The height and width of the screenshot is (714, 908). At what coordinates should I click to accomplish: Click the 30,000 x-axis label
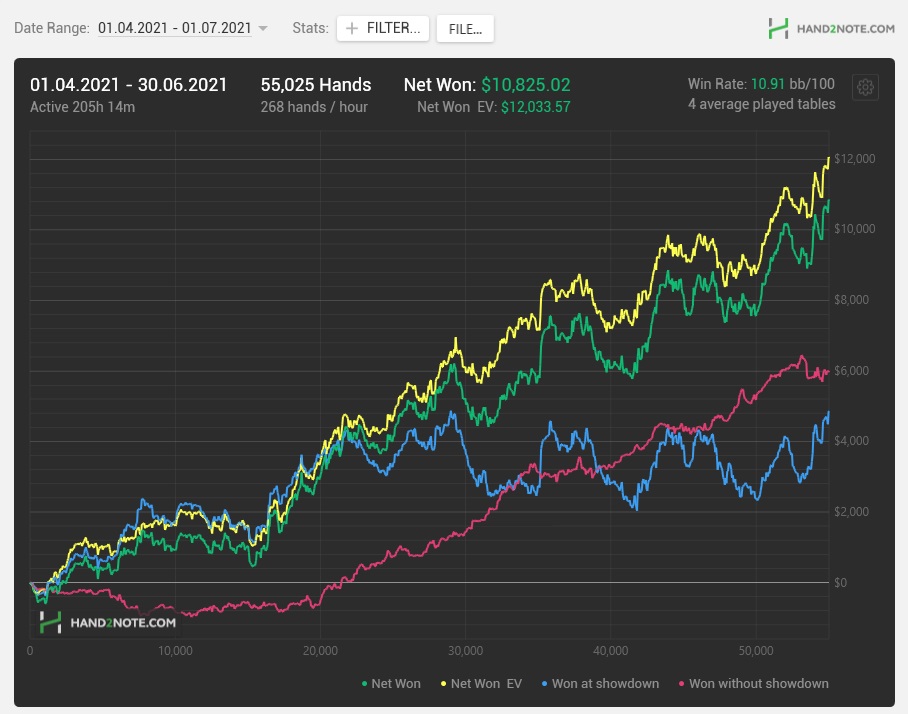tap(465, 651)
